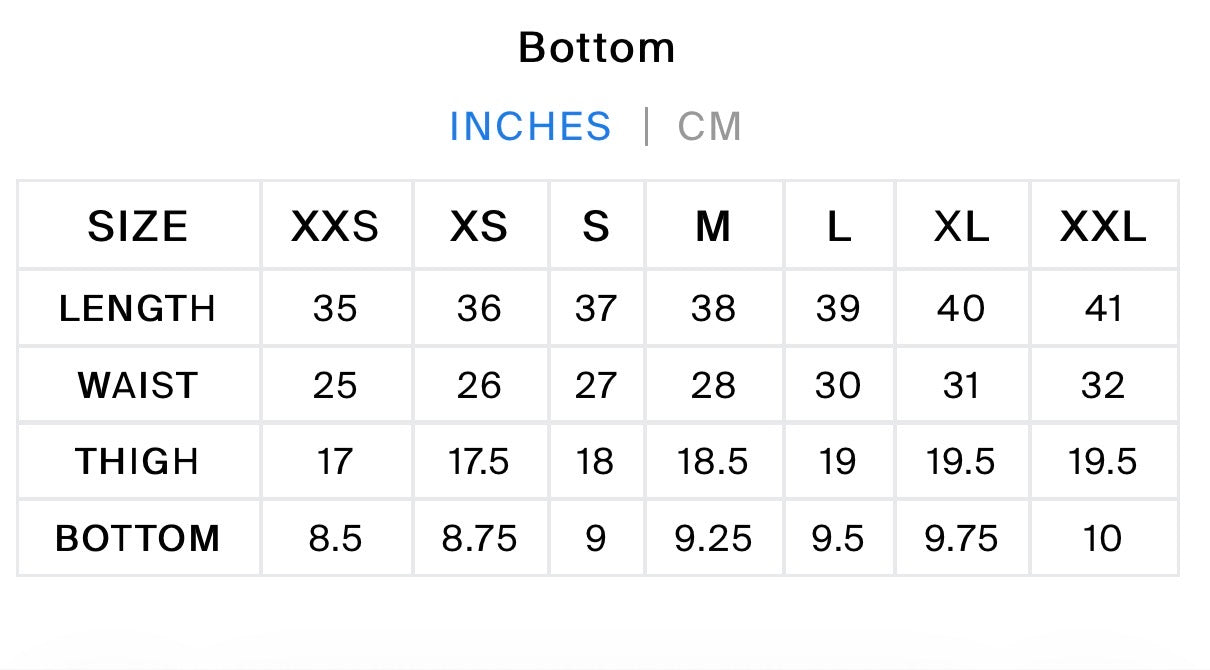Click the M size column header

tap(713, 228)
